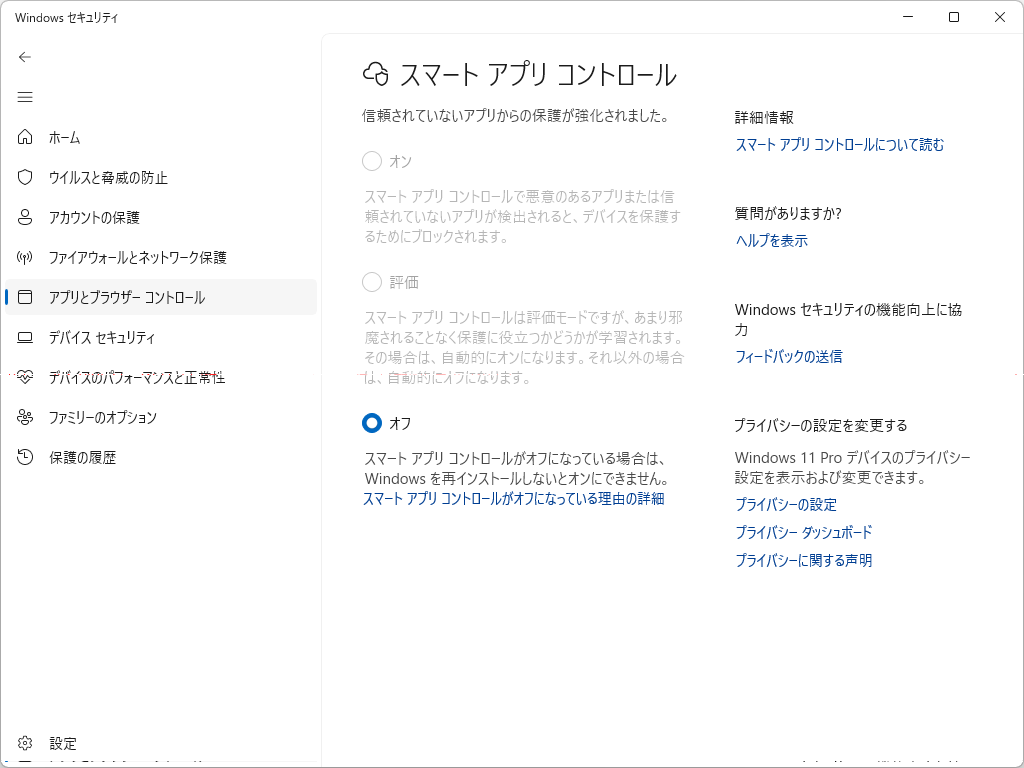Click the Windows 11 Pro privacy description text

pos(853,468)
